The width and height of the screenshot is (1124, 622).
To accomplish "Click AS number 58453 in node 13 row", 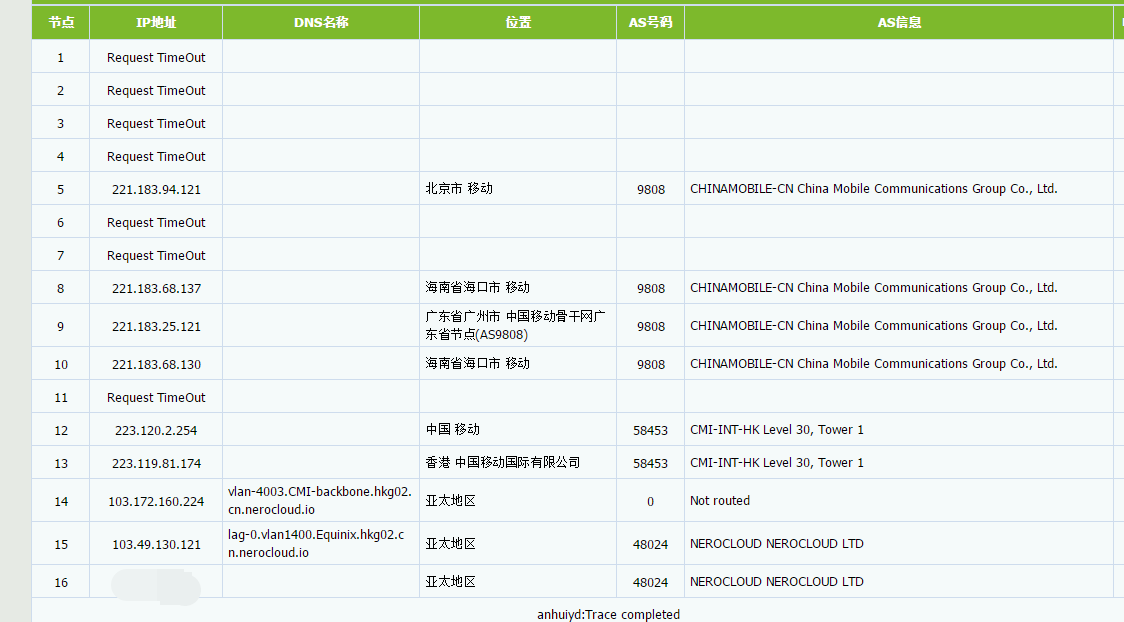I will pos(650,463).
